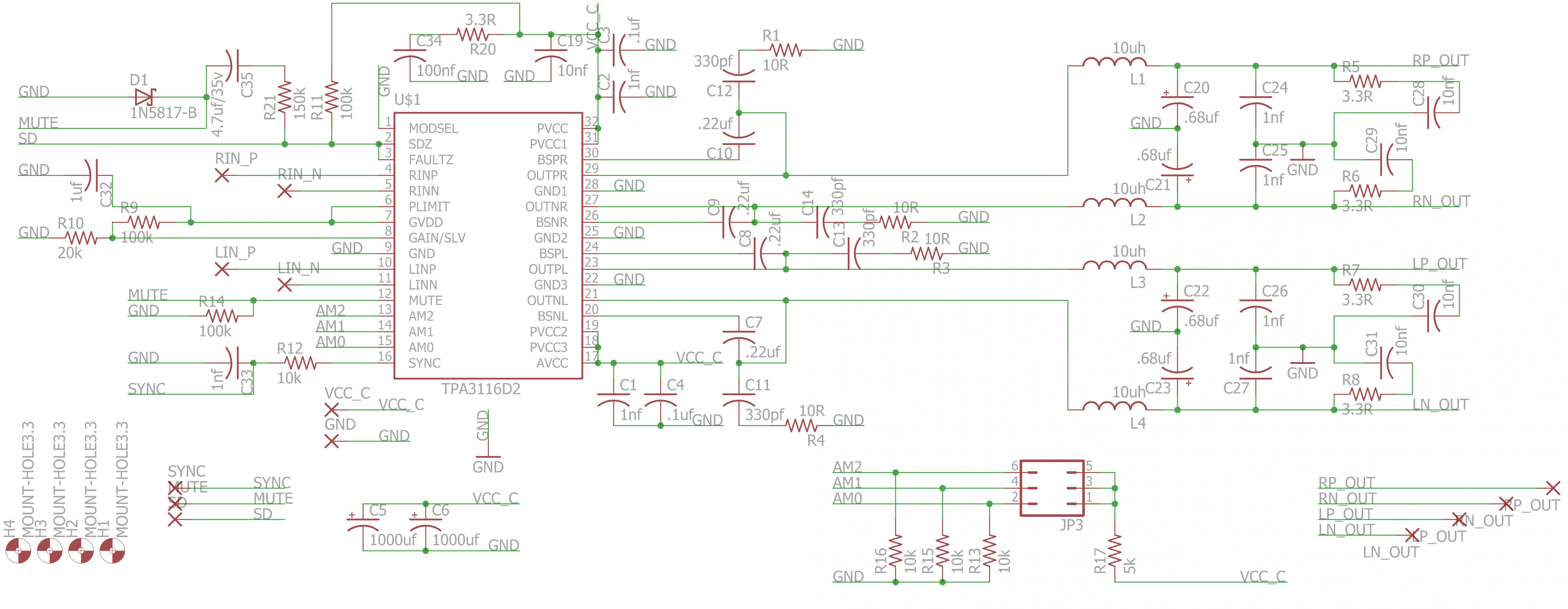
Task: Select the OUTPR pin label
Action: point(547,175)
